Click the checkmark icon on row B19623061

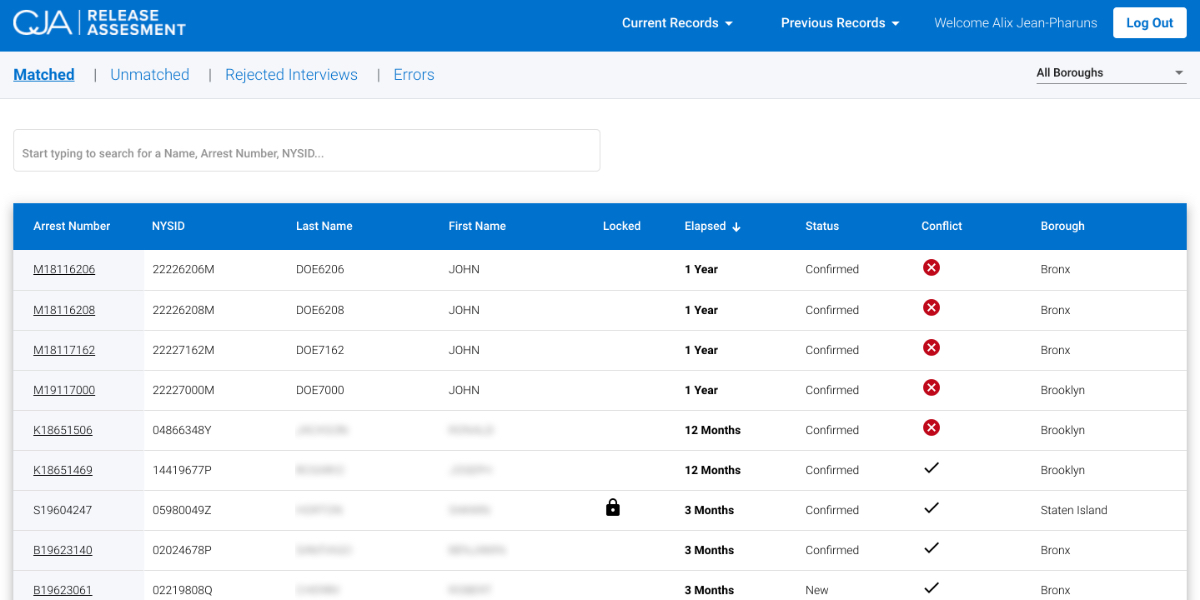tap(931, 587)
